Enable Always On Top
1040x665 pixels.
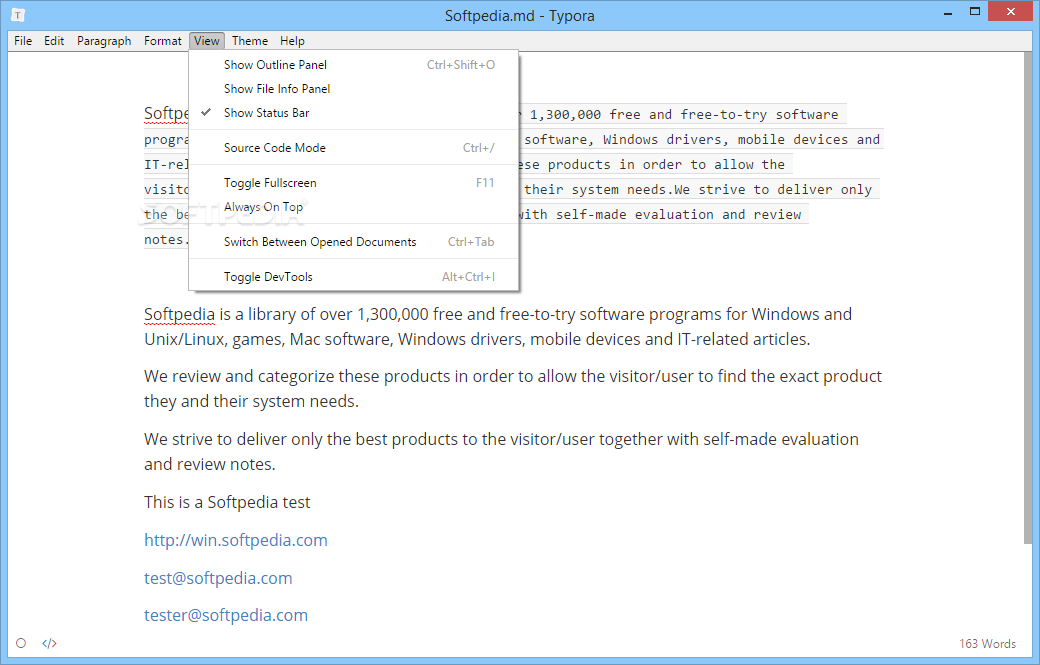coord(354,207)
